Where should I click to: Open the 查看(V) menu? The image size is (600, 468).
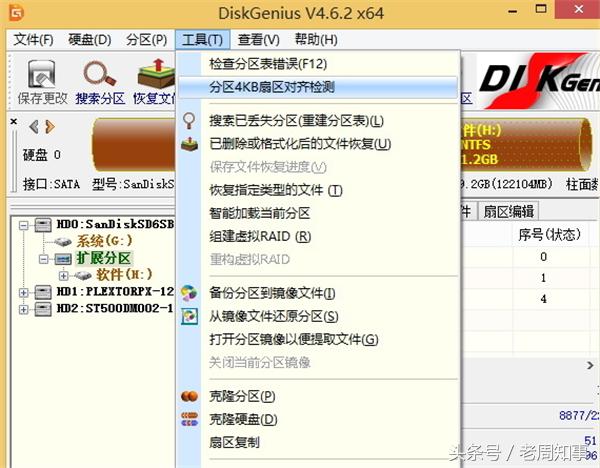point(259,39)
